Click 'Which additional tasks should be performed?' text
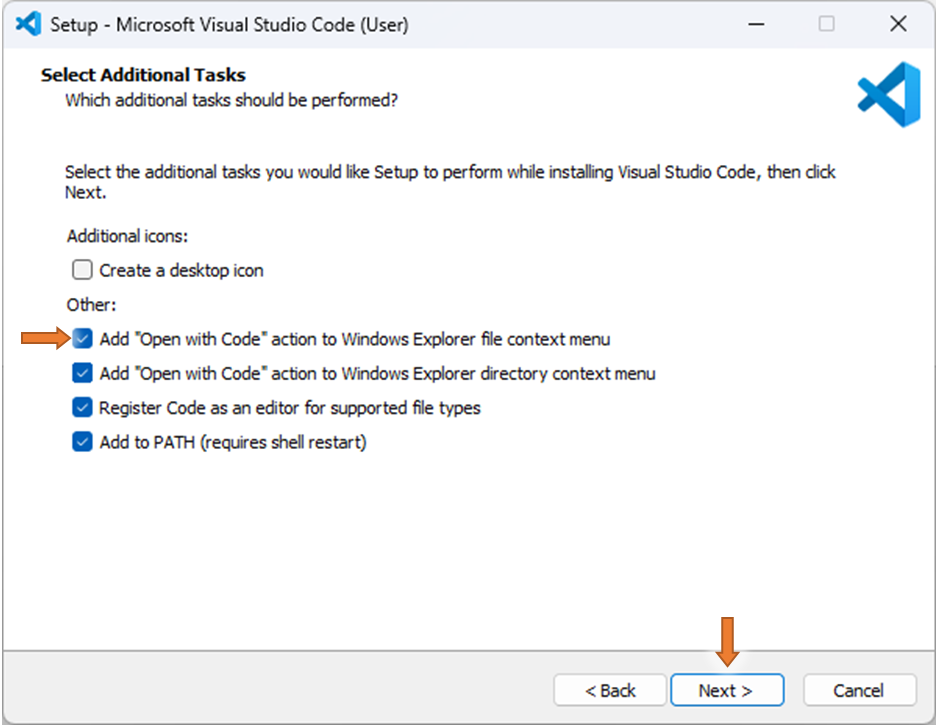 (x=232, y=100)
